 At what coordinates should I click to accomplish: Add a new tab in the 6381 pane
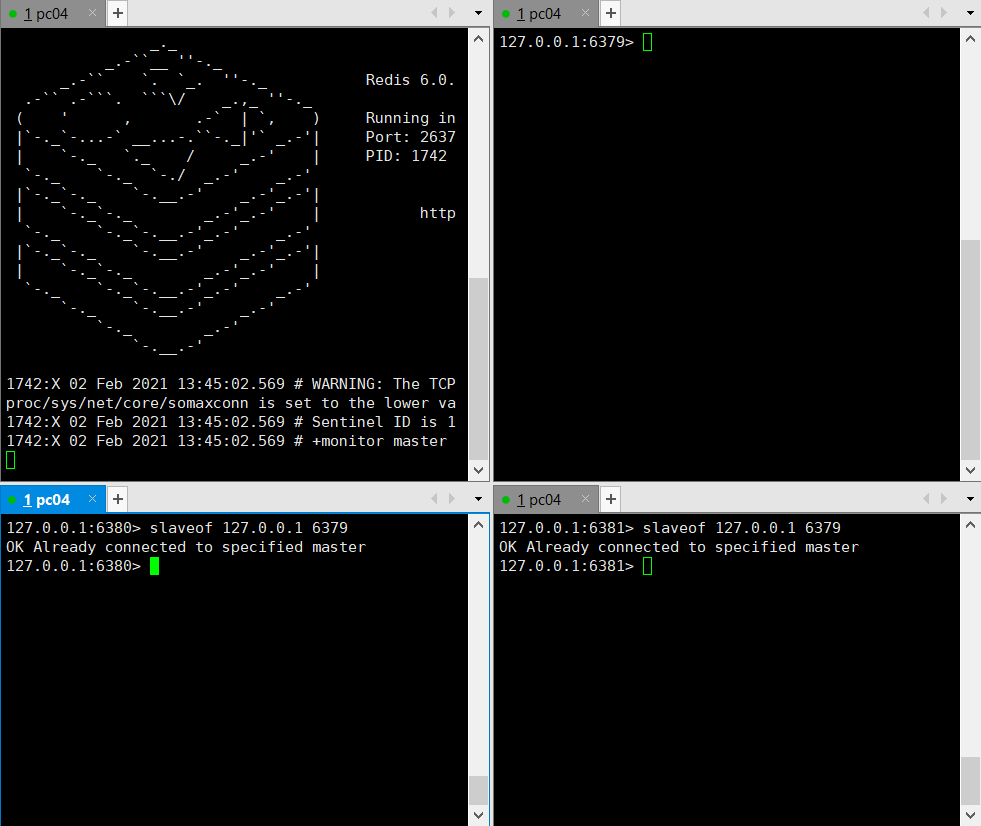(611, 499)
